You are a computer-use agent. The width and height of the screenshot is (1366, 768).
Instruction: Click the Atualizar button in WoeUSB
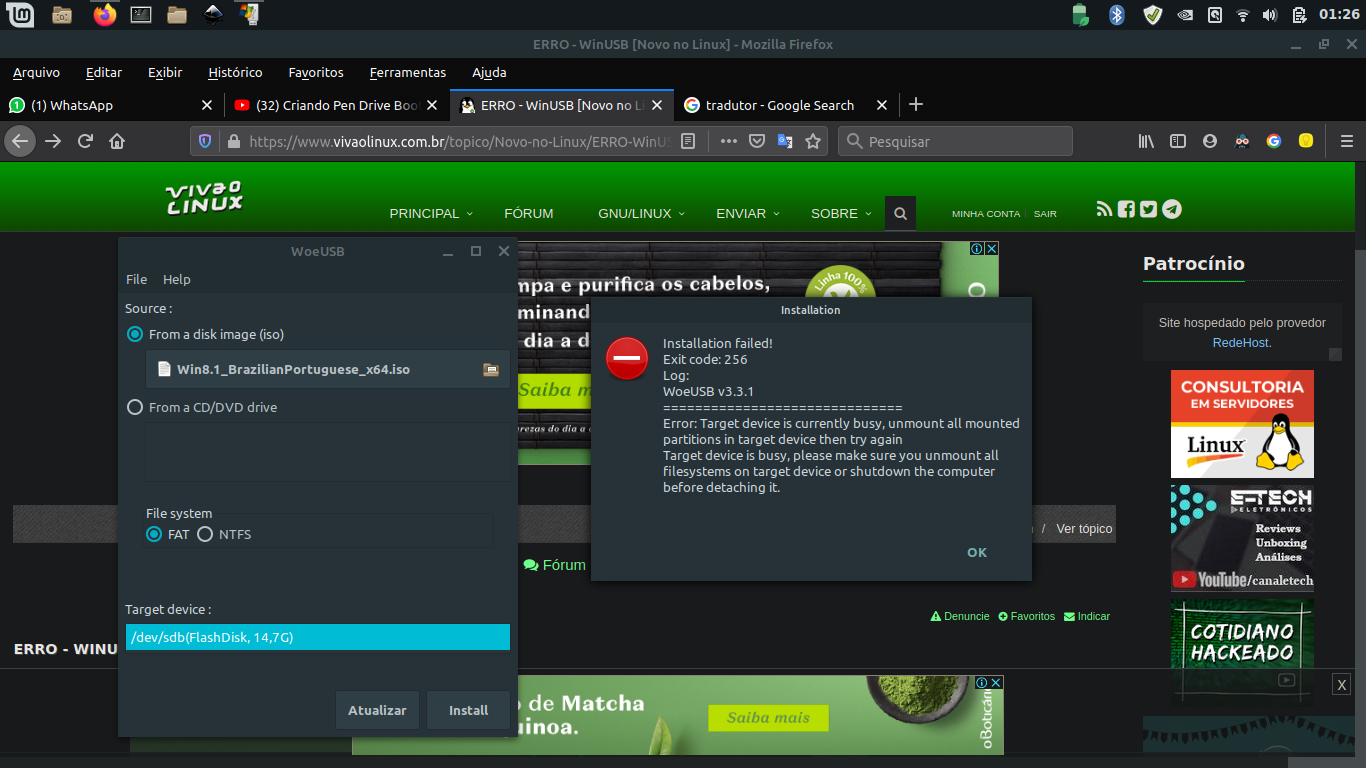pos(377,710)
